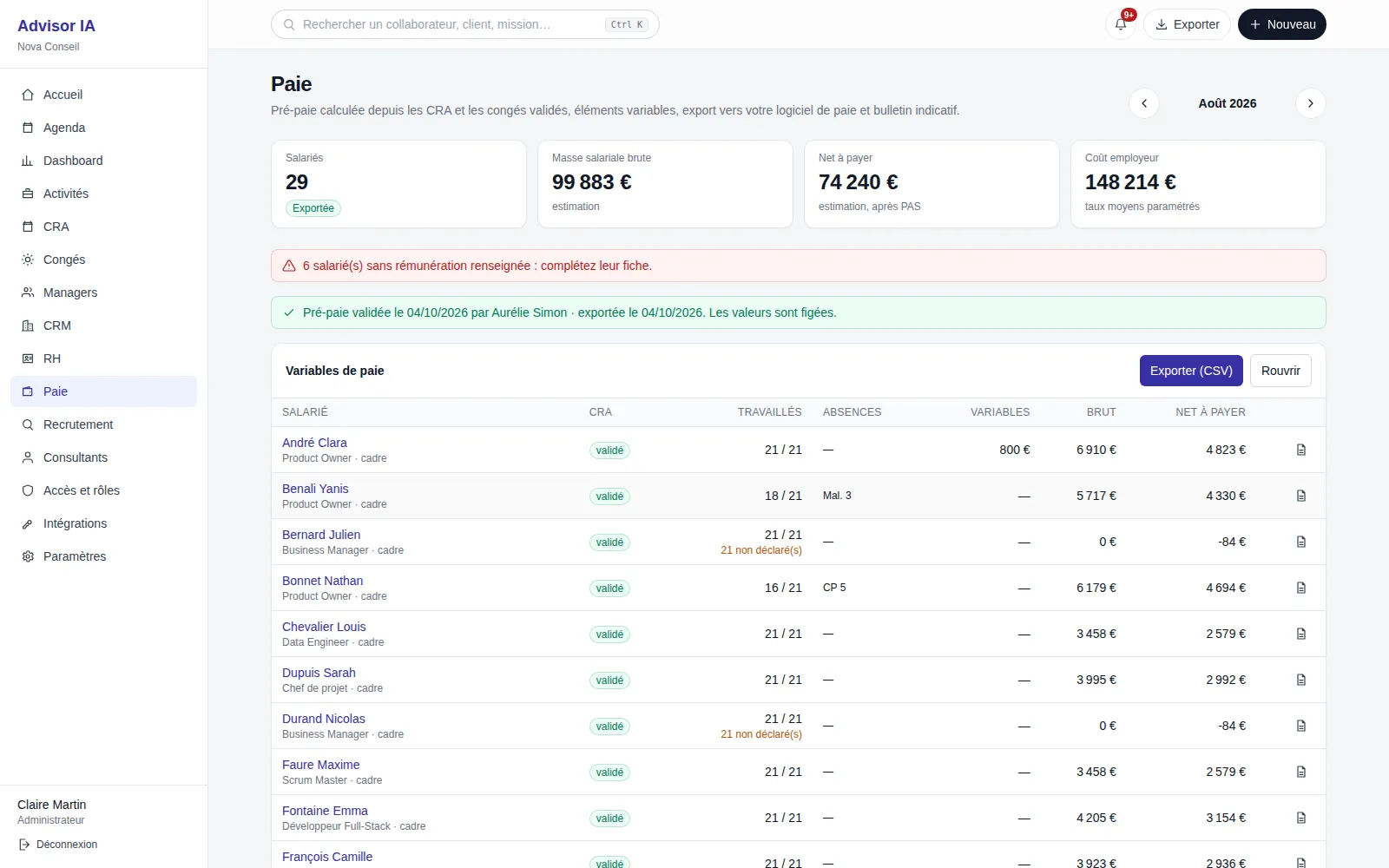
Task: Open CRM in the sidebar
Action: (103, 325)
